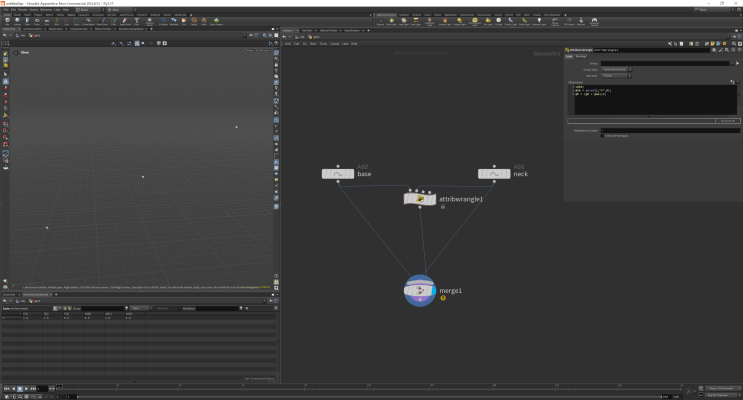Create a Tube from the shelf
The height and width of the screenshot is (400, 743).
[x=27, y=20]
